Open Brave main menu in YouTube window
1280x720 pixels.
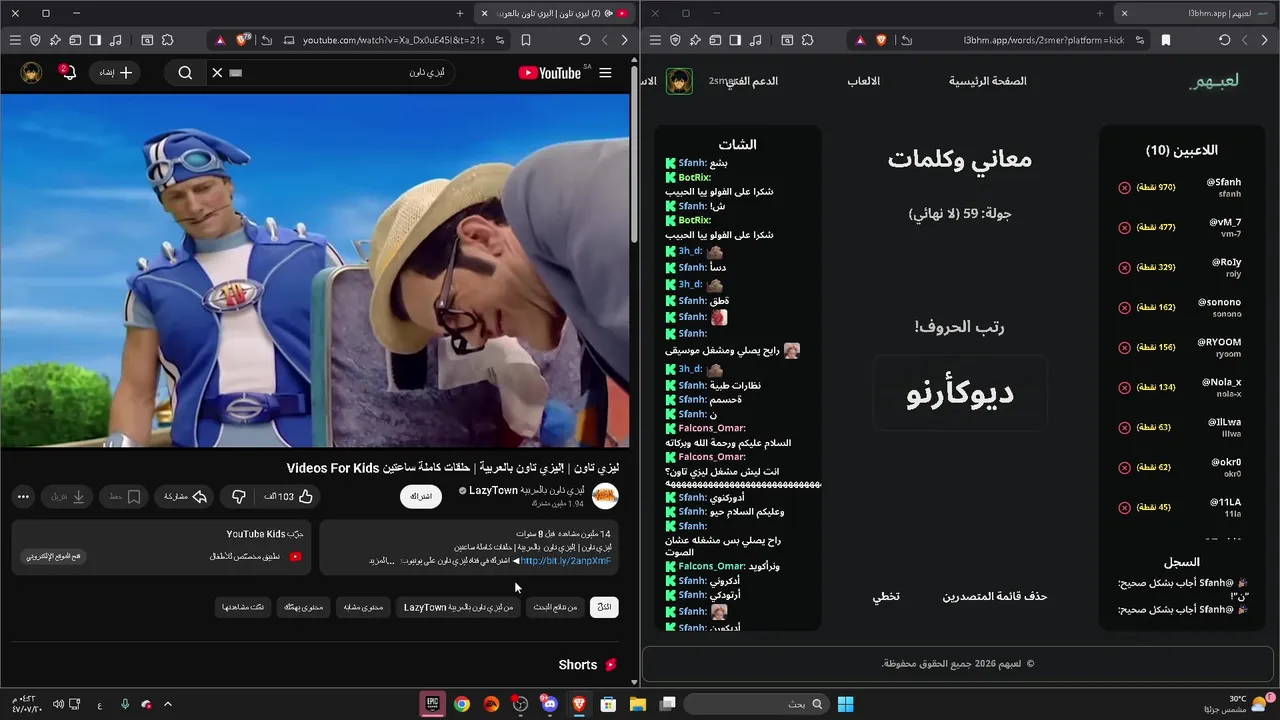coord(14,40)
